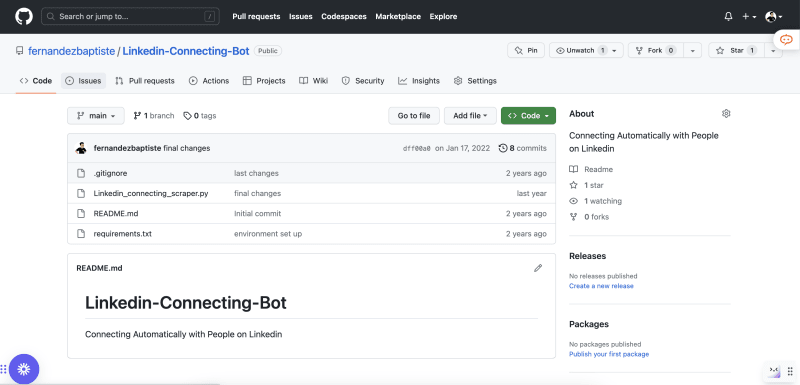Open the fernandezbaptiste owner link
Viewport: 800px width, 385px height.
tap(71, 51)
